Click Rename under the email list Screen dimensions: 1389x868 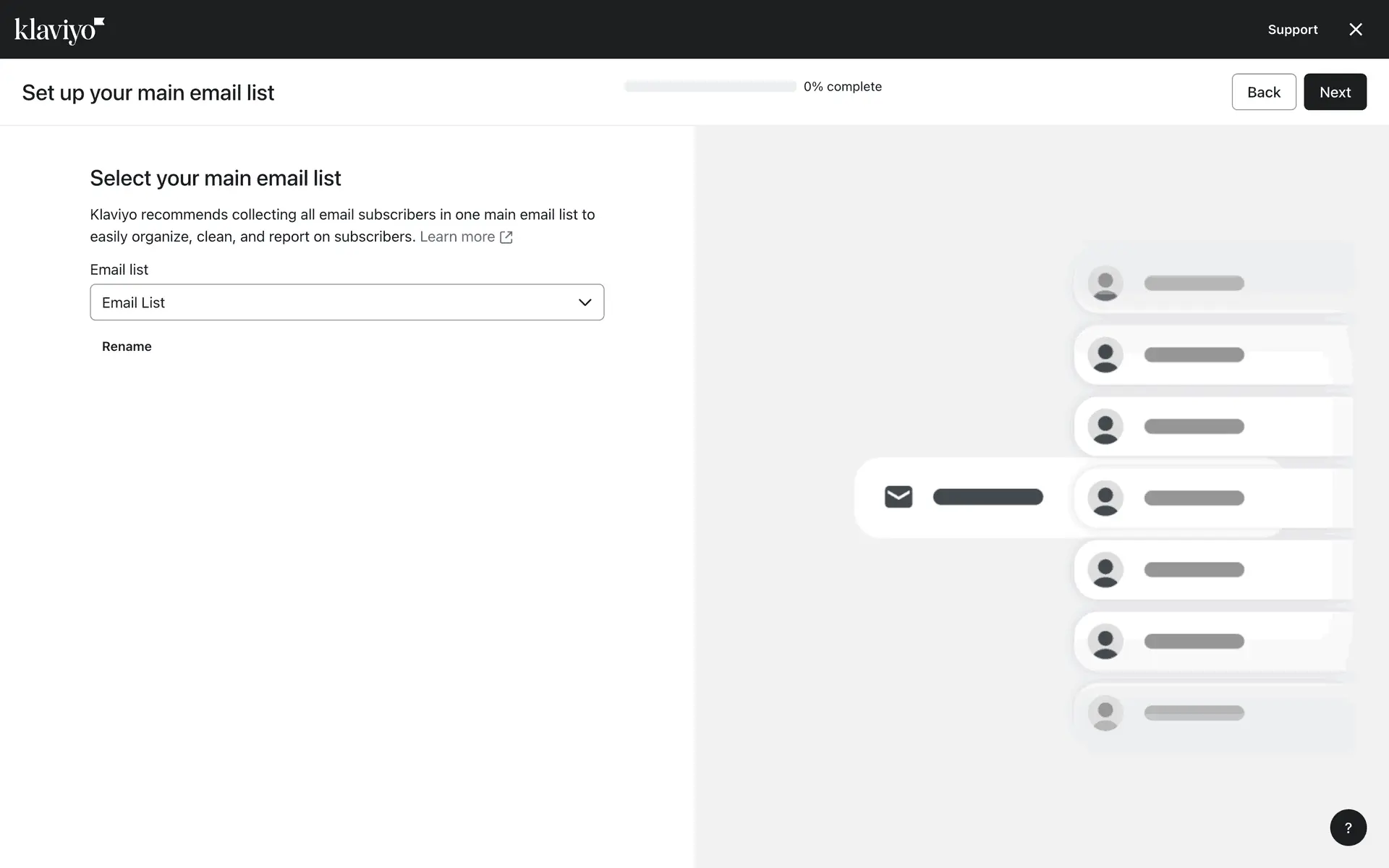[x=127, y=346]
